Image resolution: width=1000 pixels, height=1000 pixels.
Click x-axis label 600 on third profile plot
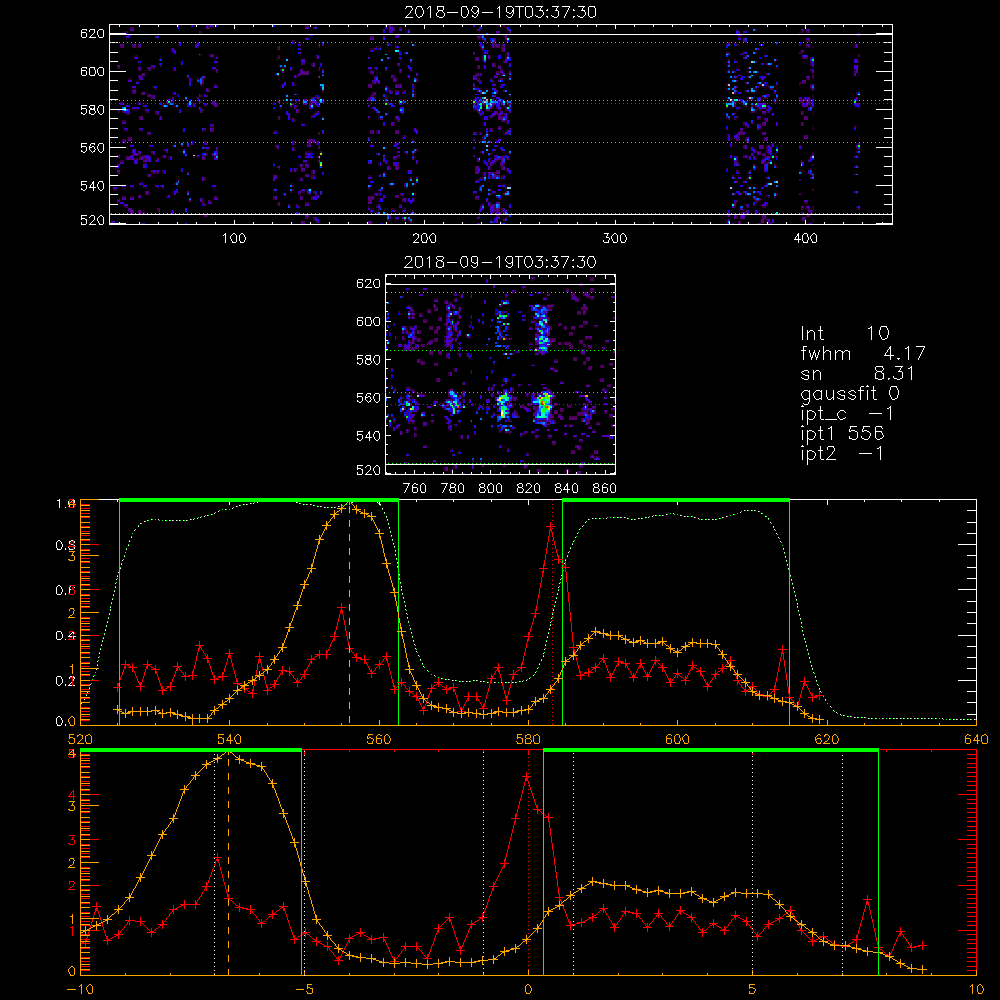(677, 739)
